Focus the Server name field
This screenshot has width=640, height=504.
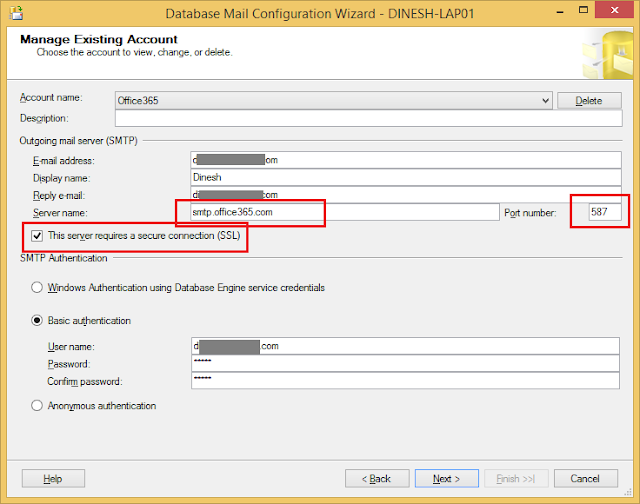(345, 212)
